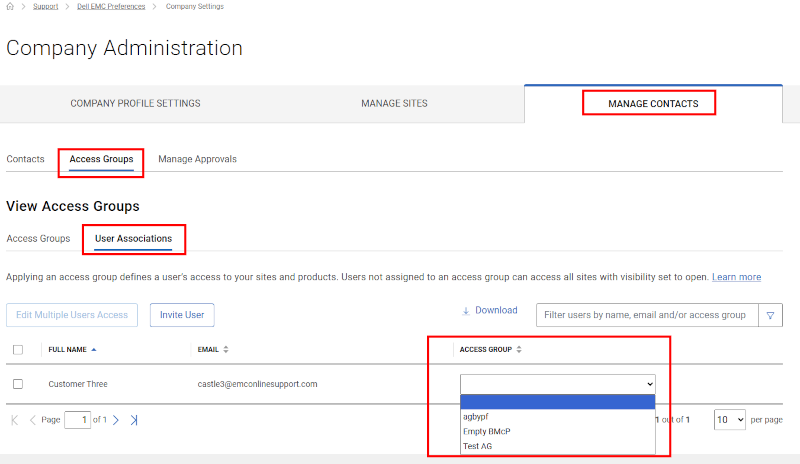The image size is (800, 464).
Task: Sort by Email column icon
Action: tap(226, 349)
